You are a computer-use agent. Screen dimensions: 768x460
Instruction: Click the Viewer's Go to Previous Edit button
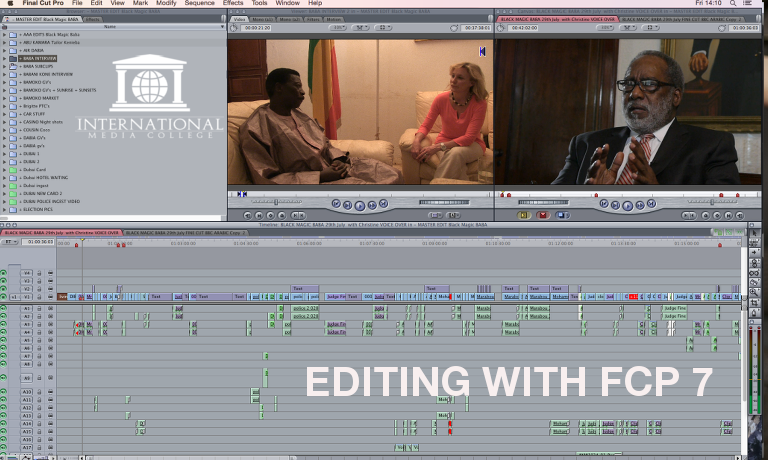(336, 204)
